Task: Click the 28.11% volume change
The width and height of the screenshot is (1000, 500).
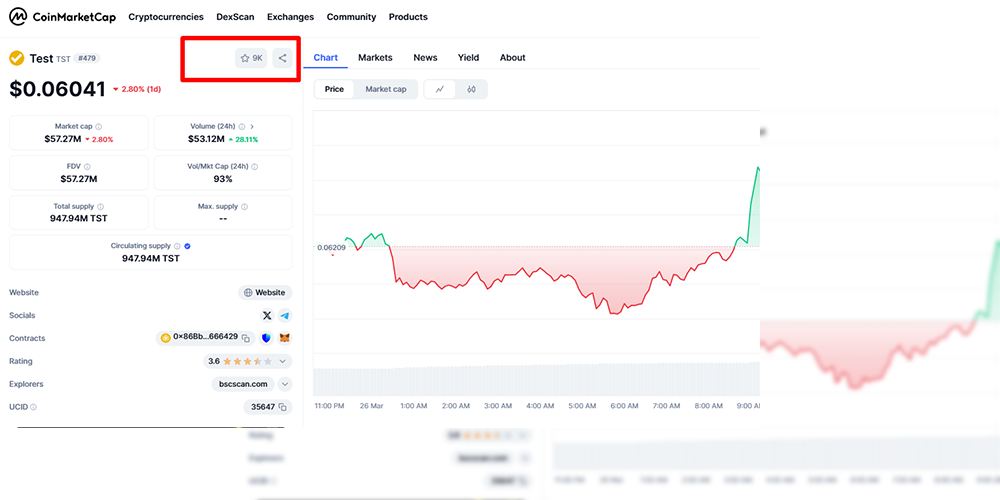Action: tap(244, 139)
